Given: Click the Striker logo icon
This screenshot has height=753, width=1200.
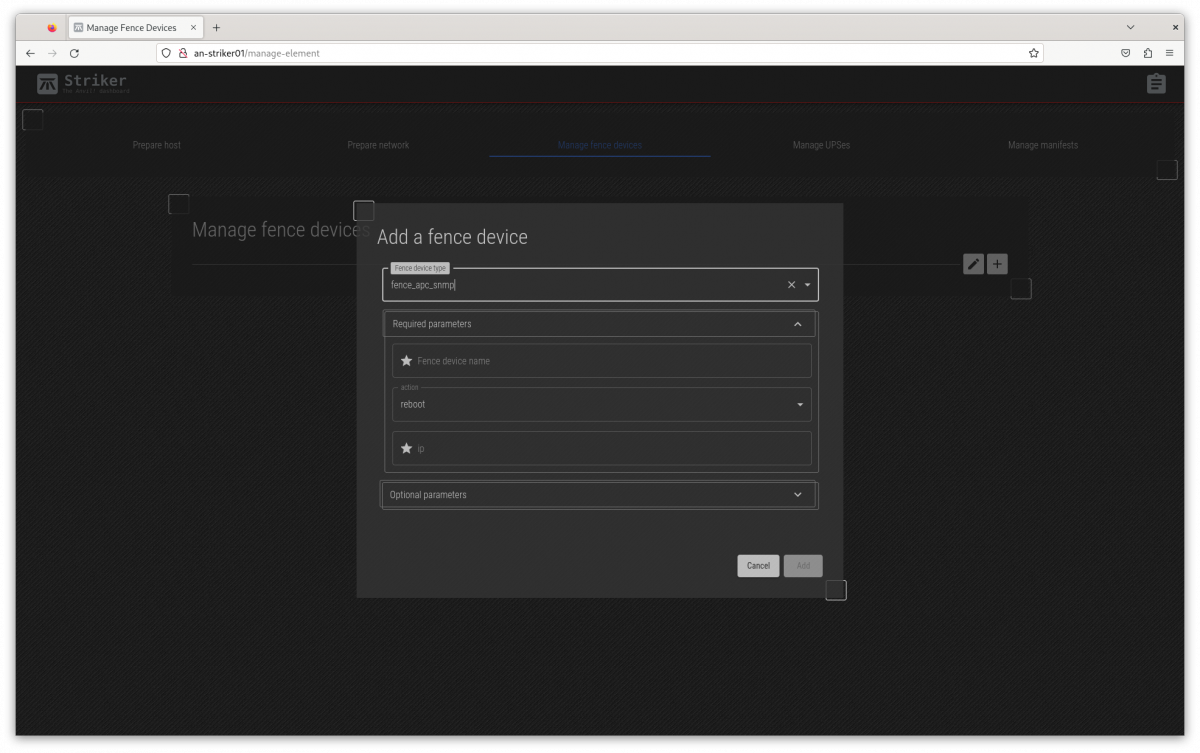Looking at the screenshot, I should 47,84.
